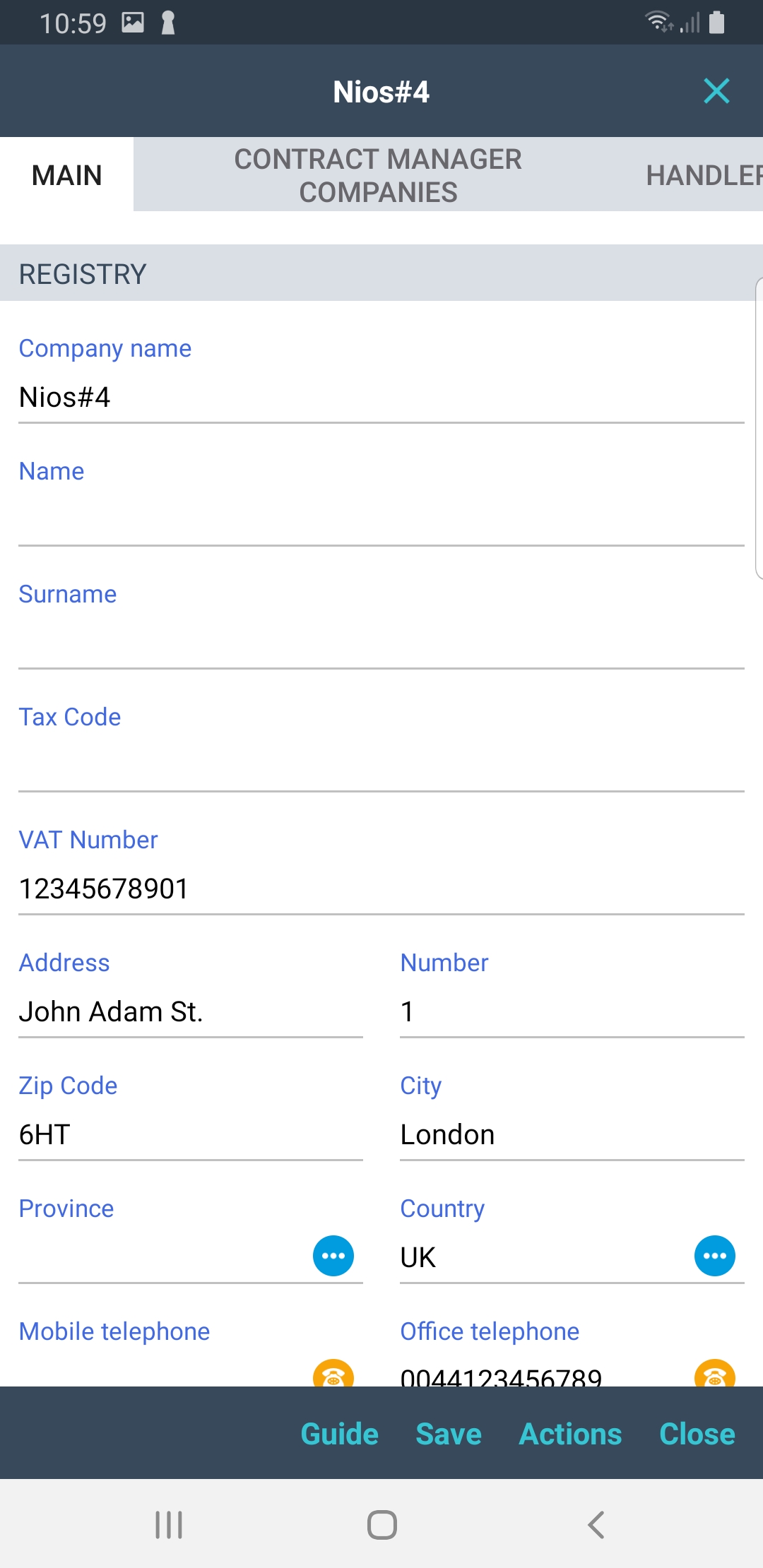Tap the Office telephone call icon
Image resolution: width=763 pixels, height=1568 pixels.
[x=715, y=1374]
